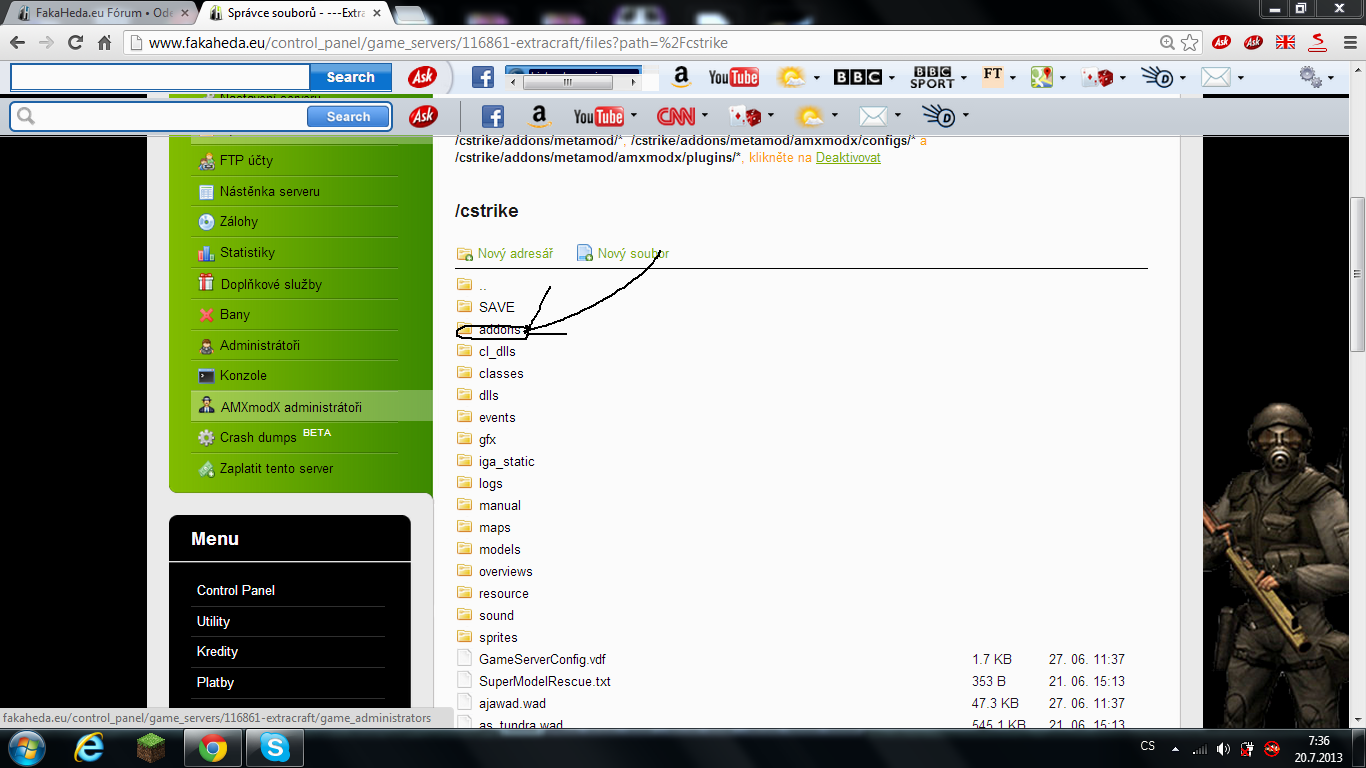The height and width of the screenshot is (768, 1366).
Task: Bookmark this page with the star icon
Action: (x=1189, y=43)
